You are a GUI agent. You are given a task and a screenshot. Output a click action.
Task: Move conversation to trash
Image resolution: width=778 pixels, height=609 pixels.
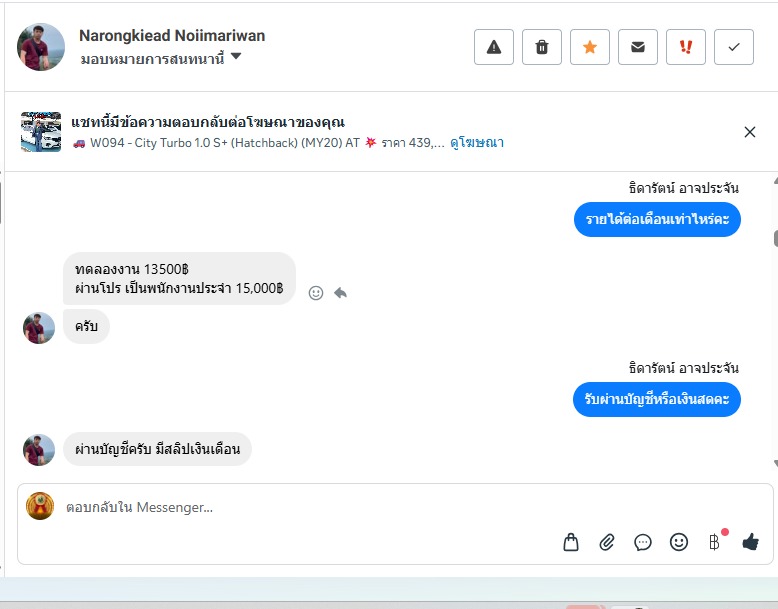[542, 47]
